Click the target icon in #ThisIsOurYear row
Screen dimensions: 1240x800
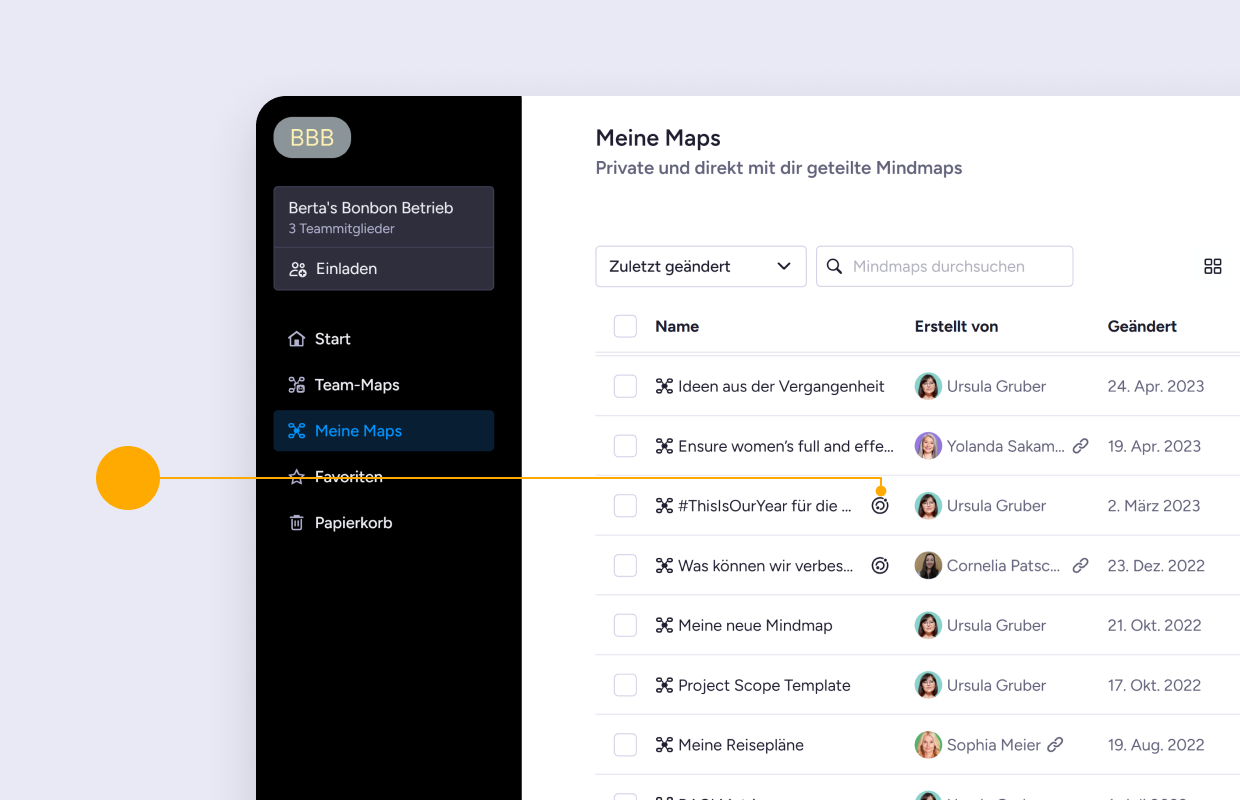tap(880, 506)
